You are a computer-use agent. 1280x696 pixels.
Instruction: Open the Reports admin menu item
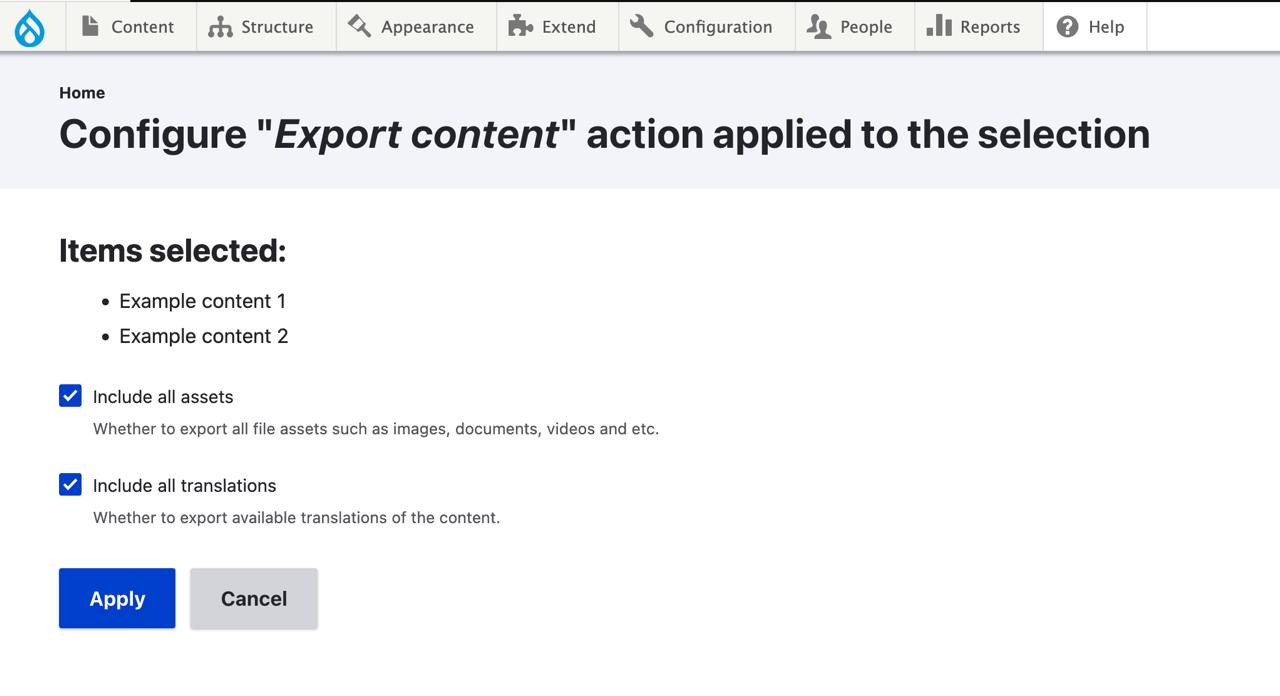977,27
